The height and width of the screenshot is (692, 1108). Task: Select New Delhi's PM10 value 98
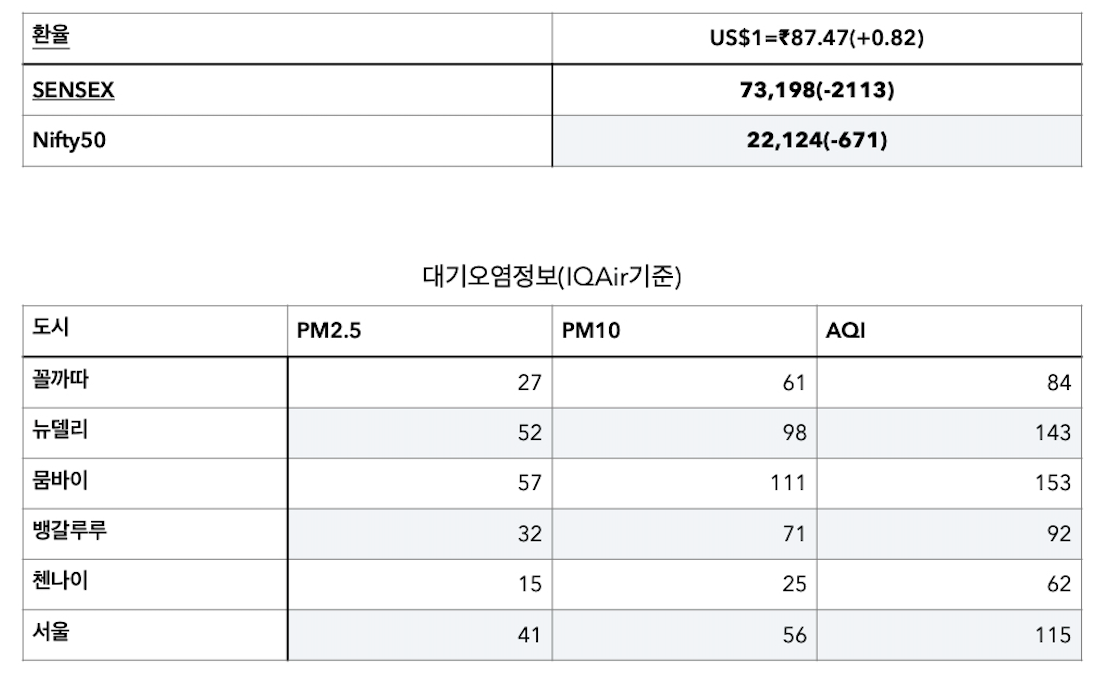point(794,433)
